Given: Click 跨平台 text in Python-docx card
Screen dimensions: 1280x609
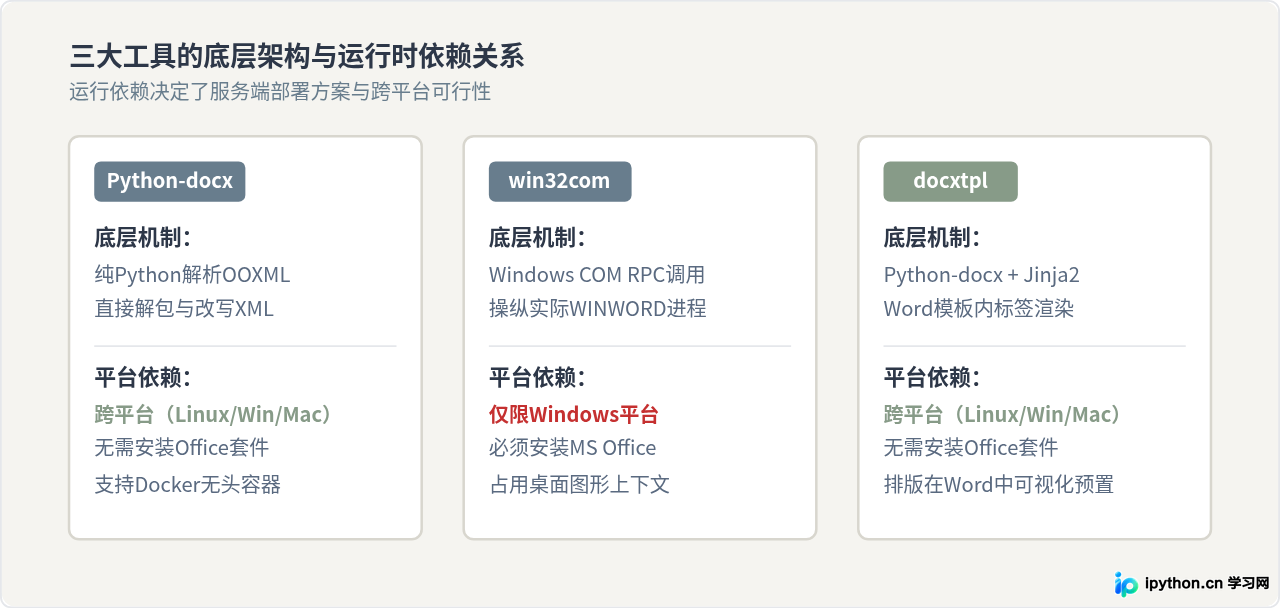Looking at the screenshot, I should click(x=213, y=414).
